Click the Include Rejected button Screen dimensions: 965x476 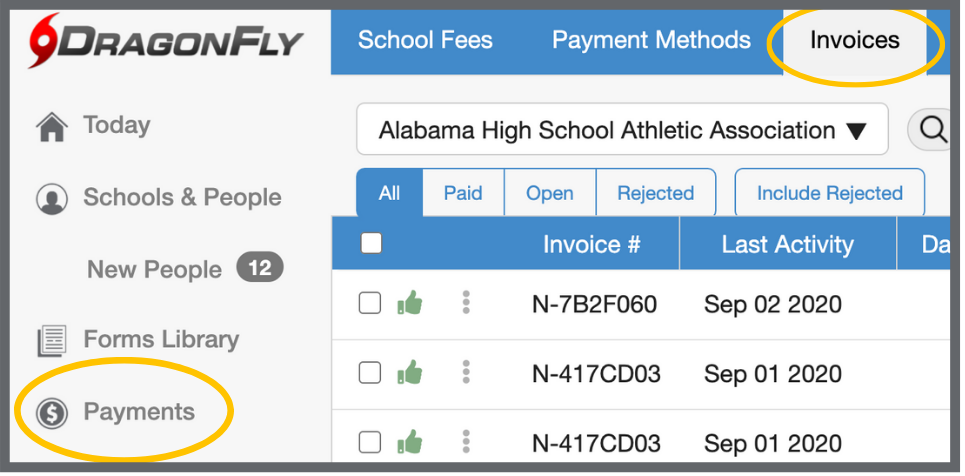[x=829, y=193]
